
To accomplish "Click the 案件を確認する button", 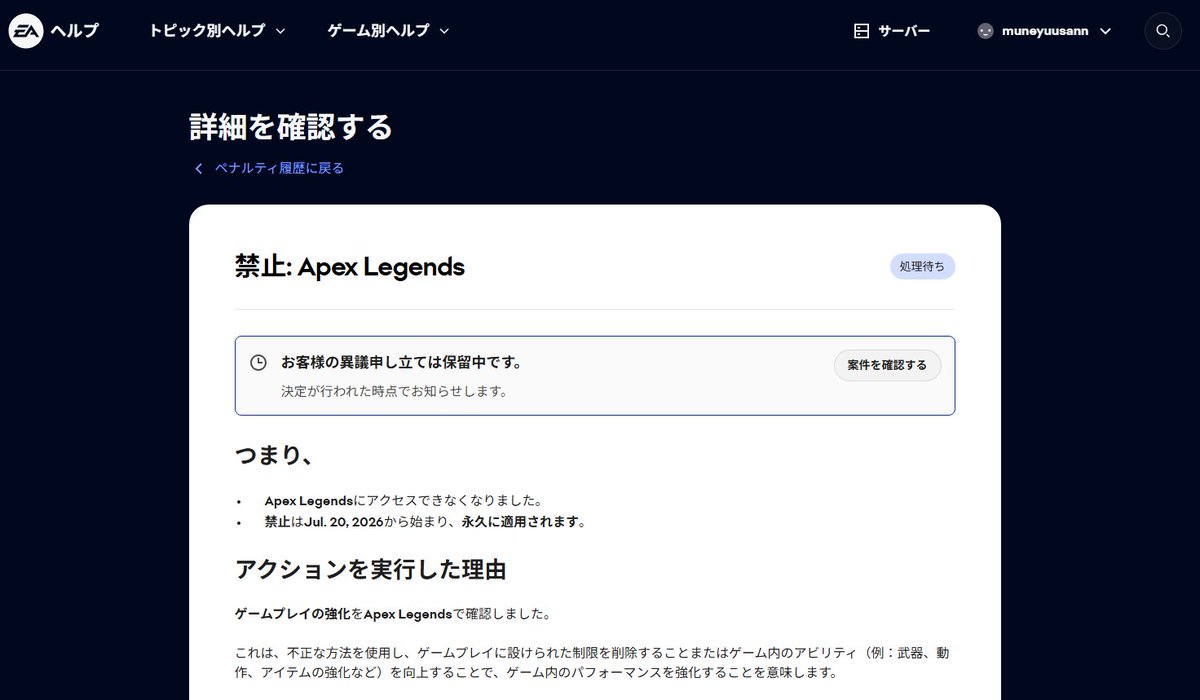I will (887, 365).
